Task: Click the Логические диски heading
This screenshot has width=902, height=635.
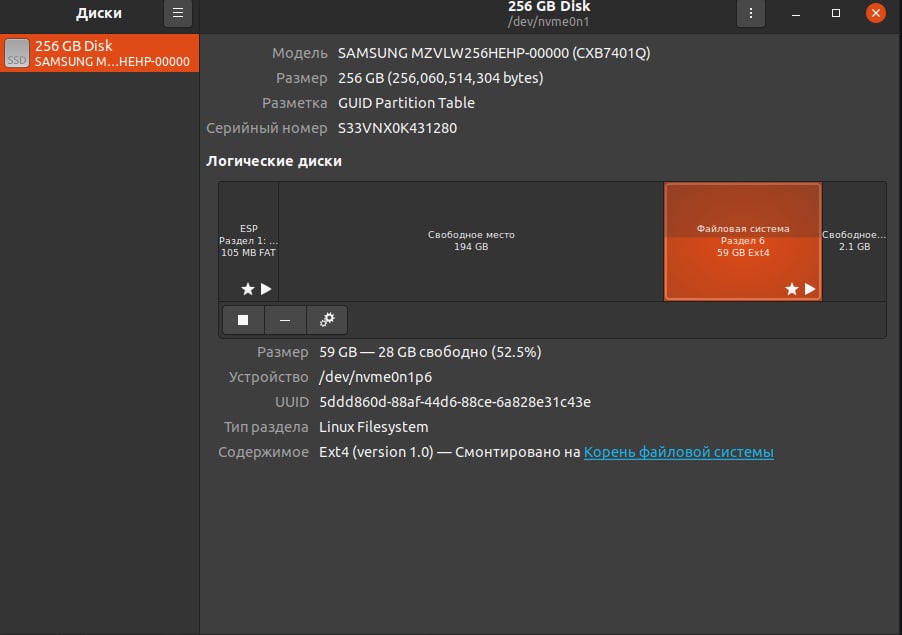Action: click(x=274, y=161)
